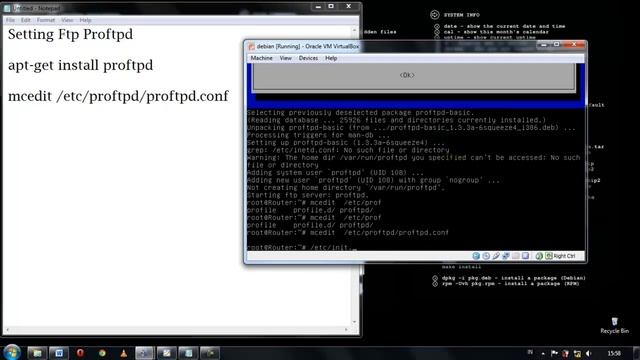Launch Opera browser from the taskbar
This screenshot has width=640, height=360.
pos(80,353)
